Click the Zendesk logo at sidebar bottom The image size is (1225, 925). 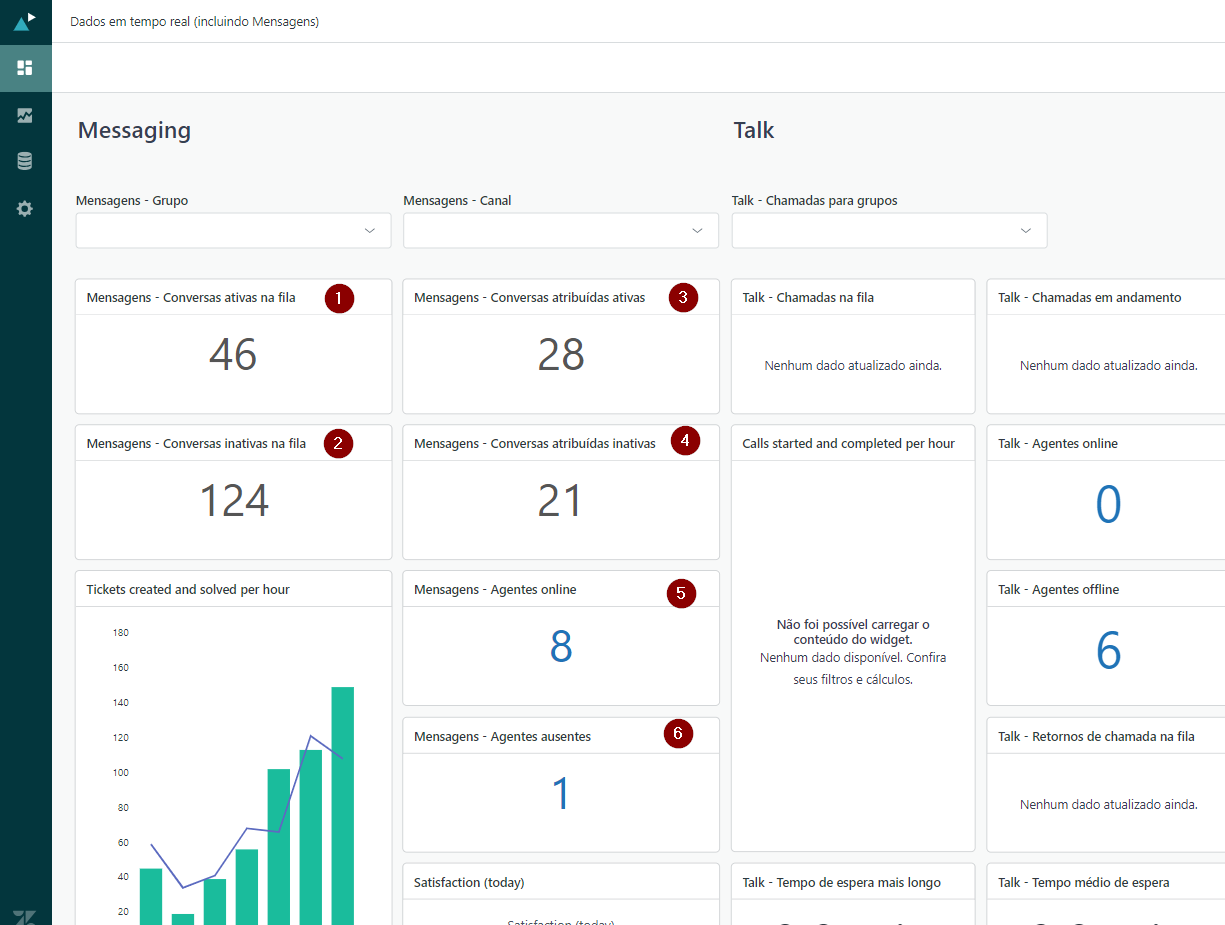click(x=25, y=915)
